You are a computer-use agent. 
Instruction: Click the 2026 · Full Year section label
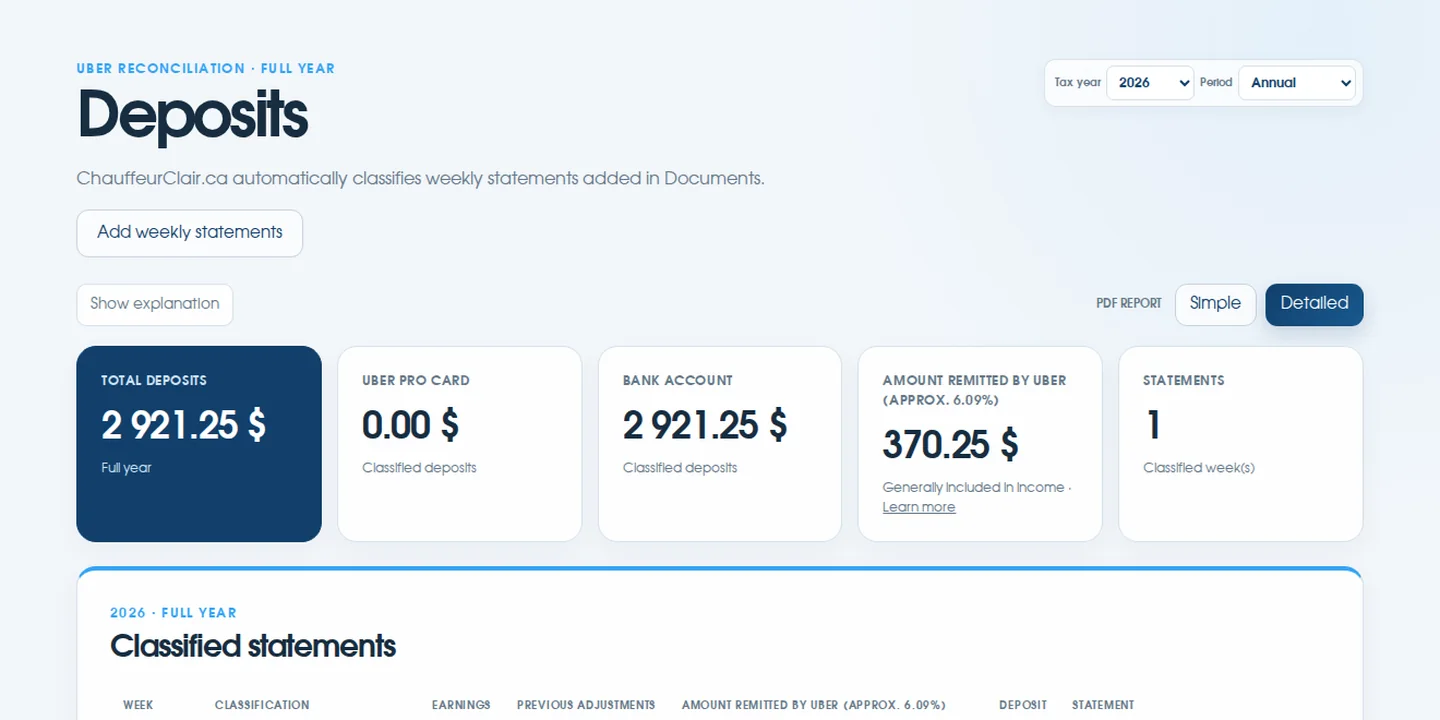point(173,613)
